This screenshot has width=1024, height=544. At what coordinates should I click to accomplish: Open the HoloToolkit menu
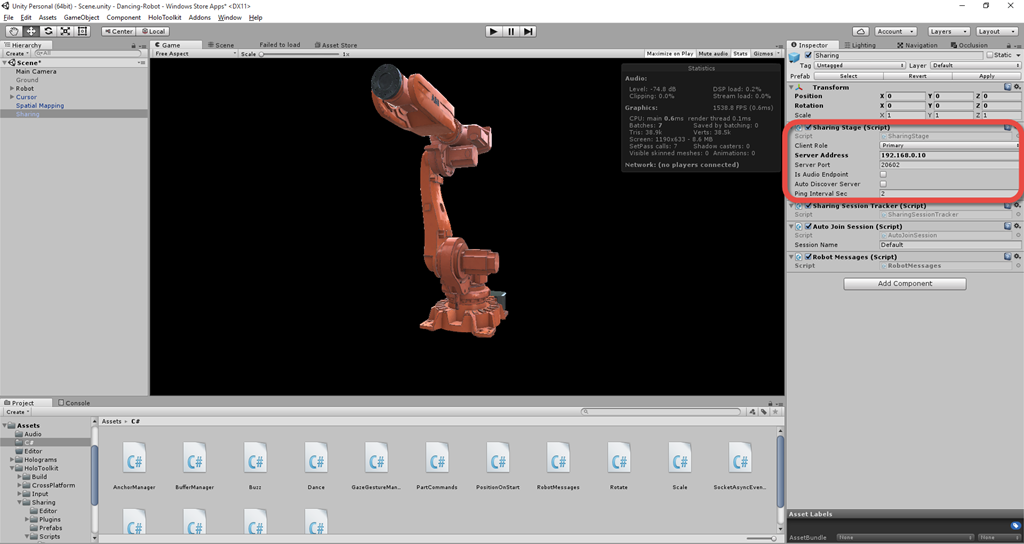[x=166, y=18]
